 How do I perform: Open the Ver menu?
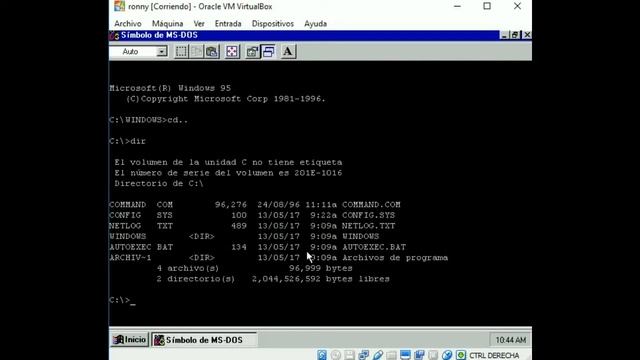point(199,24)
